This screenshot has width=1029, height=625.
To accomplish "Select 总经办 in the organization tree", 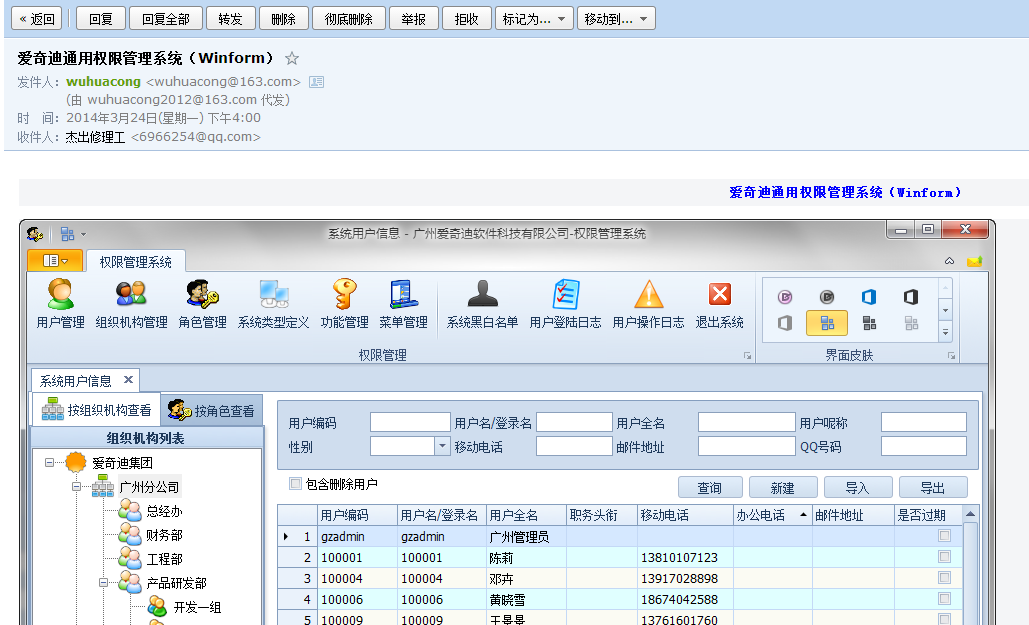I will coord(164,511).
